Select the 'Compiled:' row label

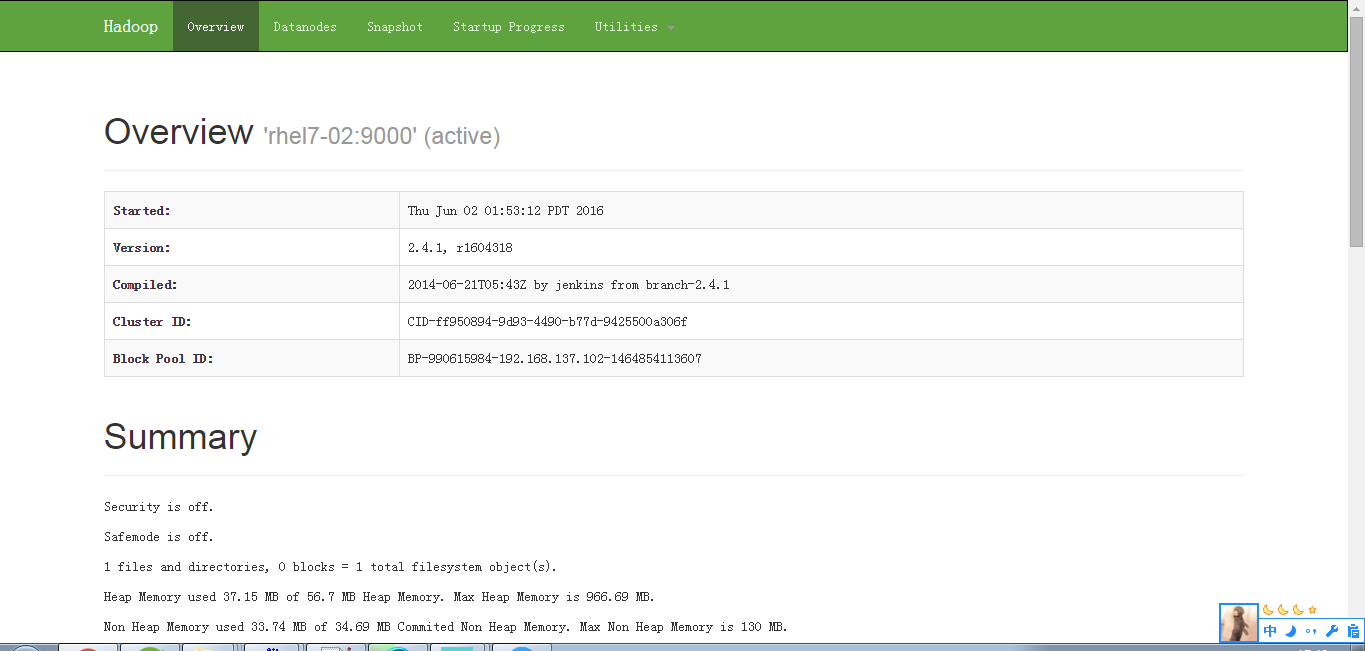click(145, 285)
